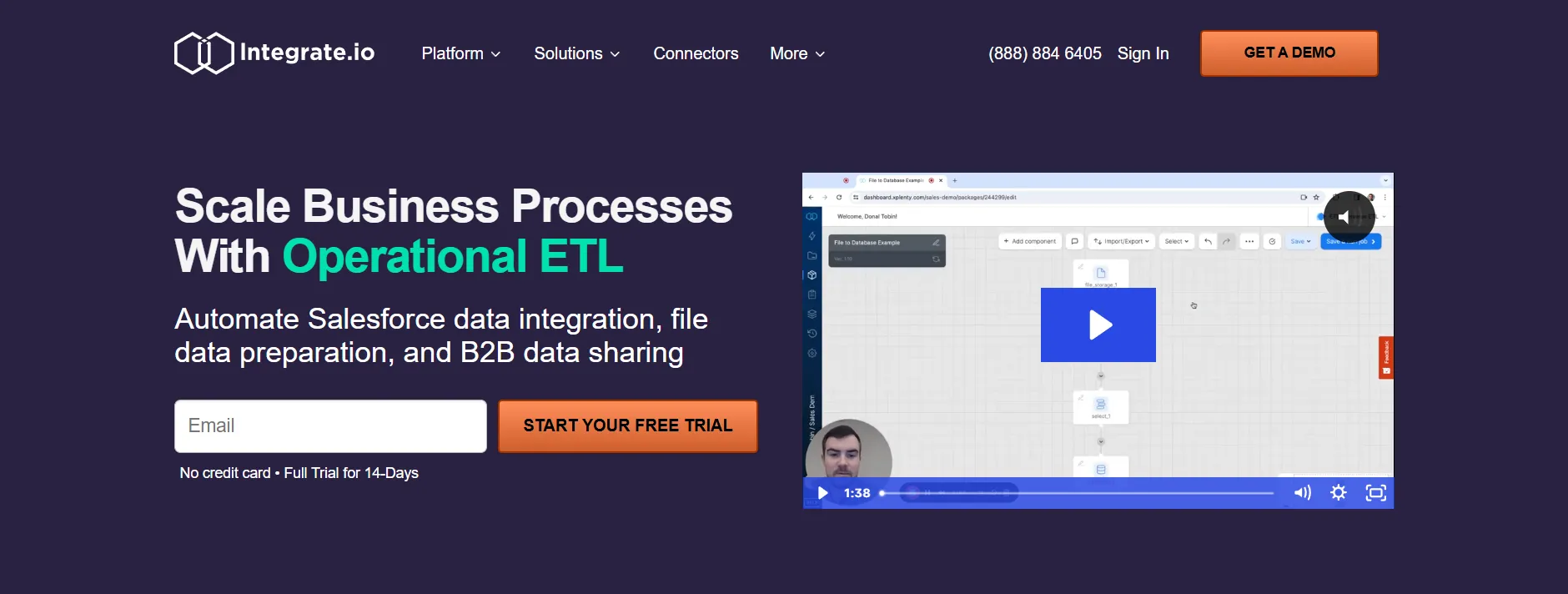
Task: Unmute via round speaker overlay on video
Action: [x=1349, y=217]
